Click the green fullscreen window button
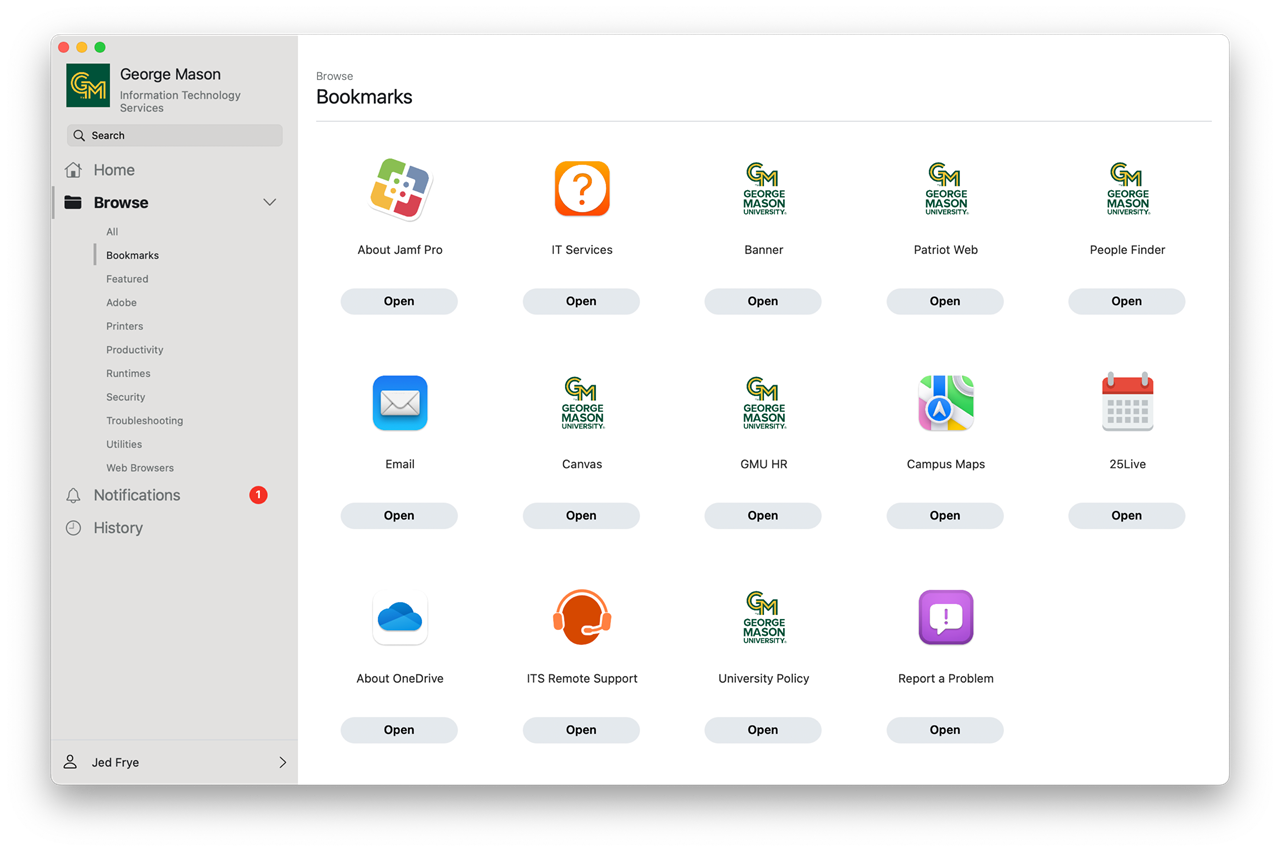 [100, 47]
